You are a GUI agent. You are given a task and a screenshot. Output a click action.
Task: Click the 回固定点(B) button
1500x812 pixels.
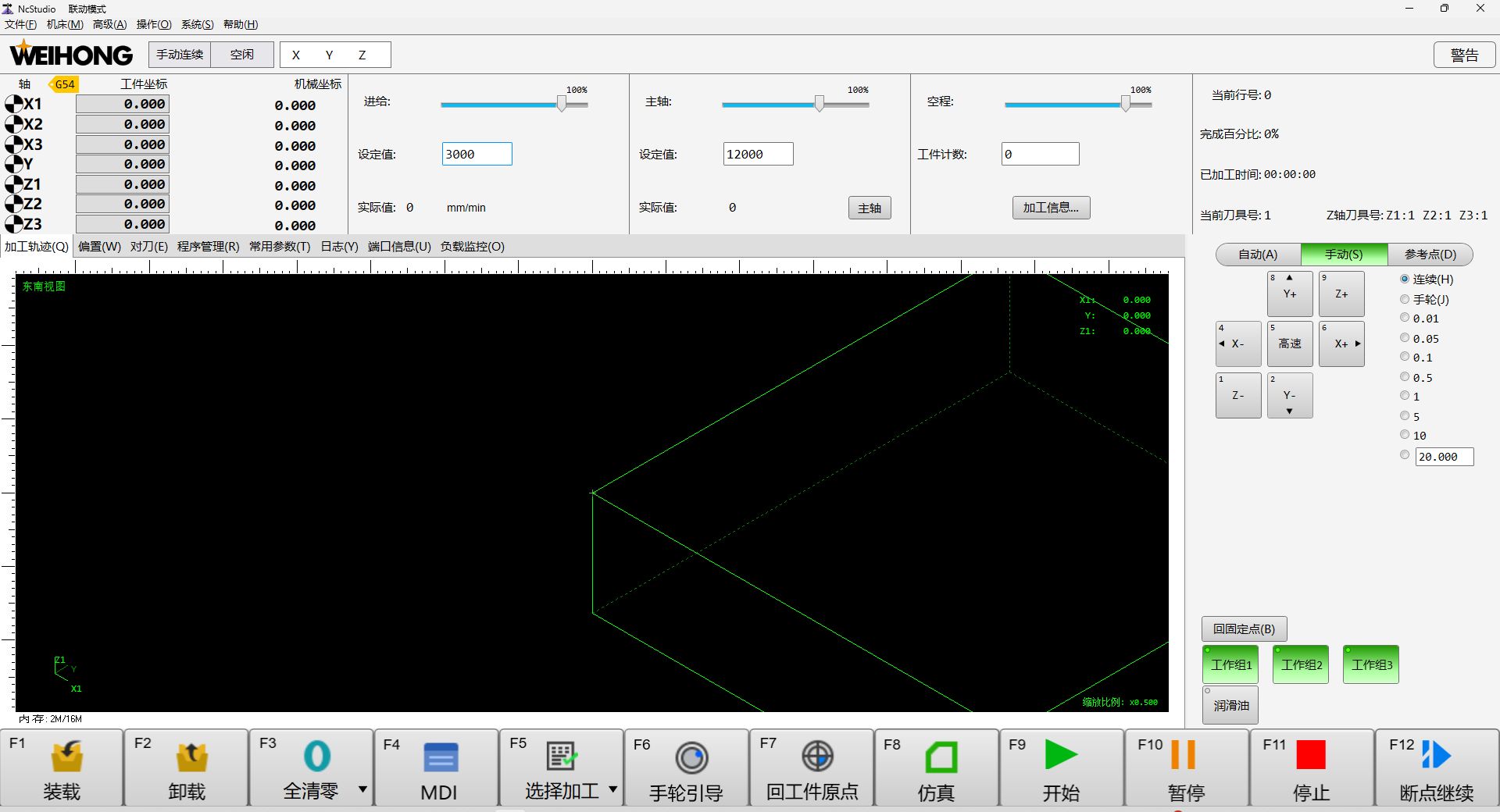pos(1244,629)
